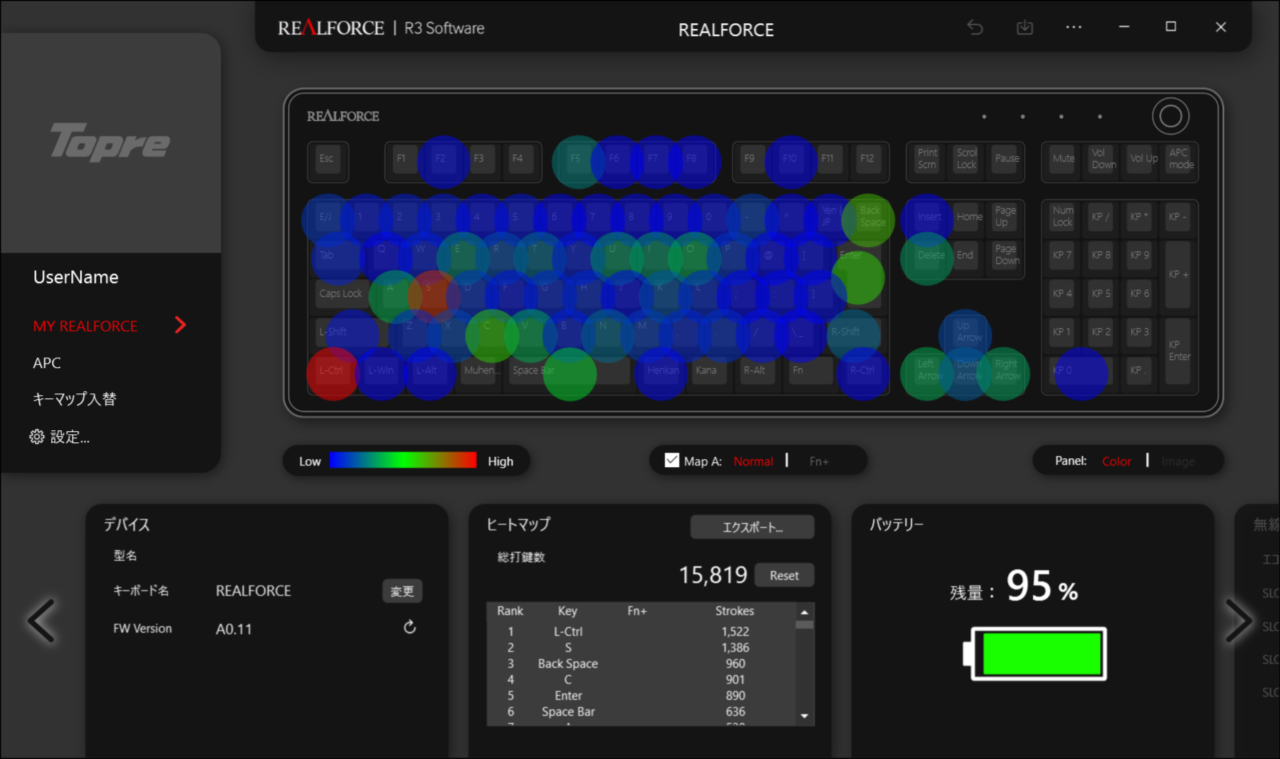Click the Vol Up key on keyboard

1143,159
